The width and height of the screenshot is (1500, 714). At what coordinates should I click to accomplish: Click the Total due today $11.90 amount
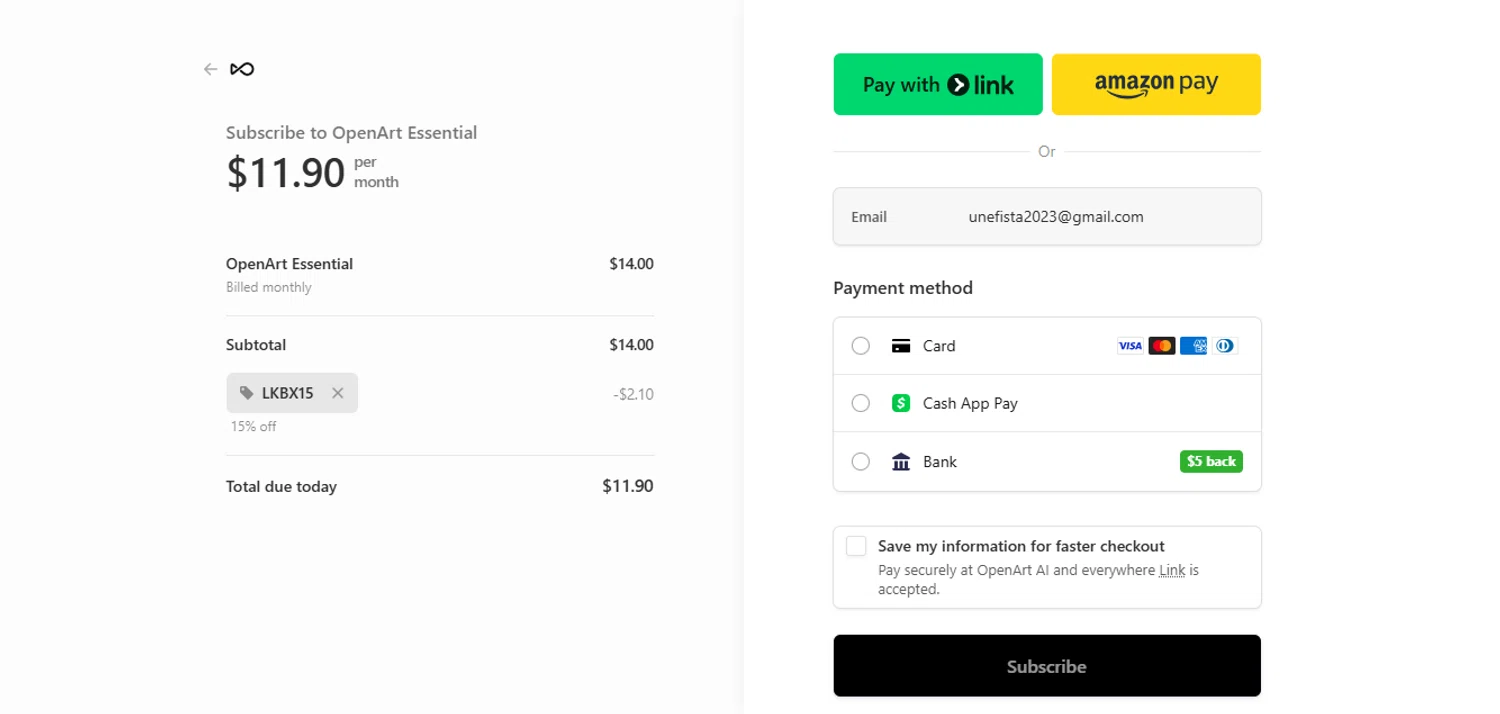pyautogui.click(x=628, y=486)
